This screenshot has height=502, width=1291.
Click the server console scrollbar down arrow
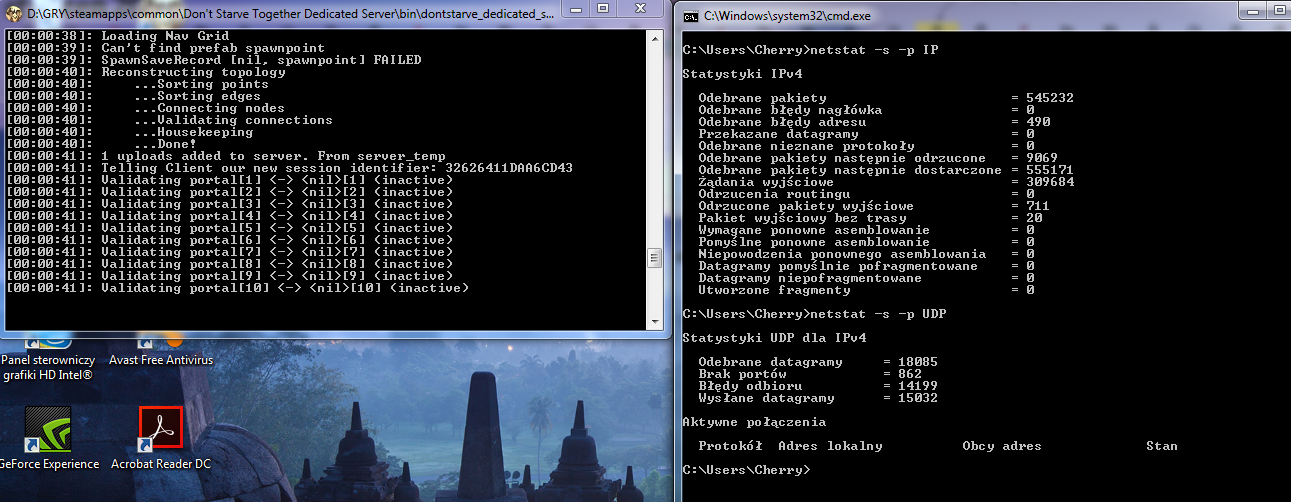coord(654,320)
